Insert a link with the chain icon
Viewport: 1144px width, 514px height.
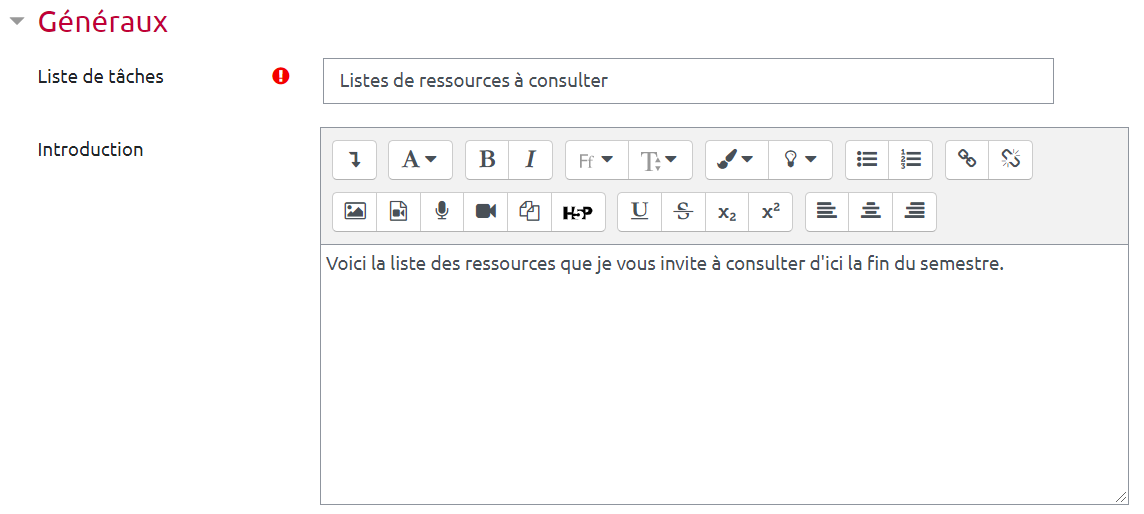967,160
